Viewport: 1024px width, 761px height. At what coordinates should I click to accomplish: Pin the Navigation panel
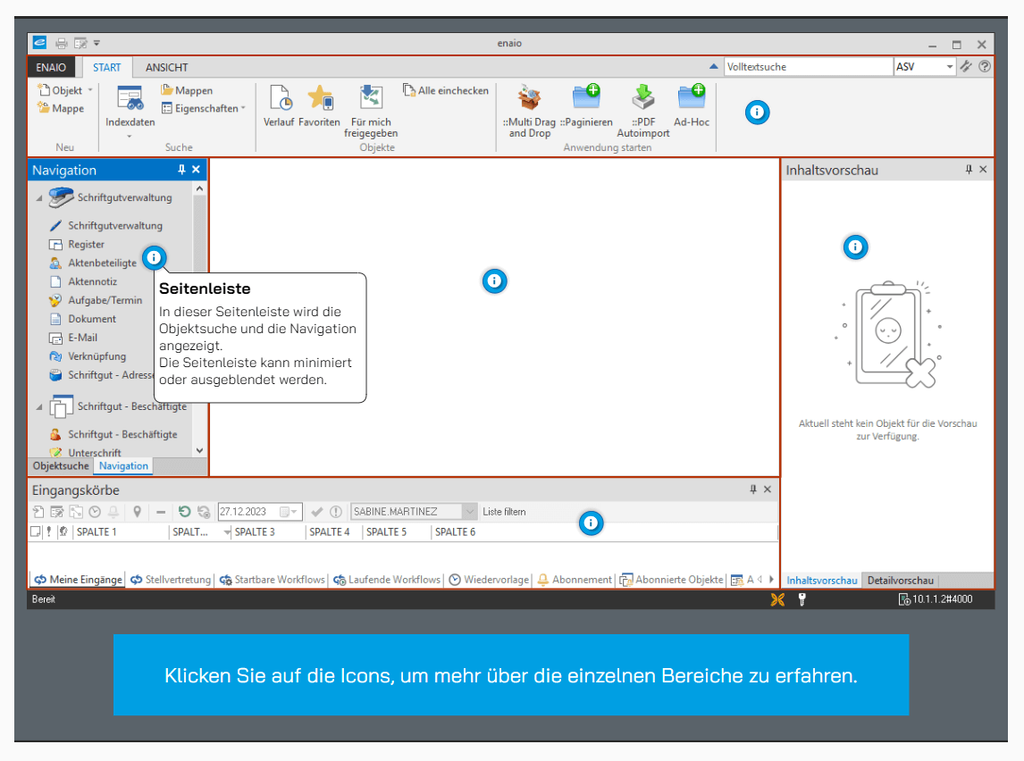click(x=180, y=169)
